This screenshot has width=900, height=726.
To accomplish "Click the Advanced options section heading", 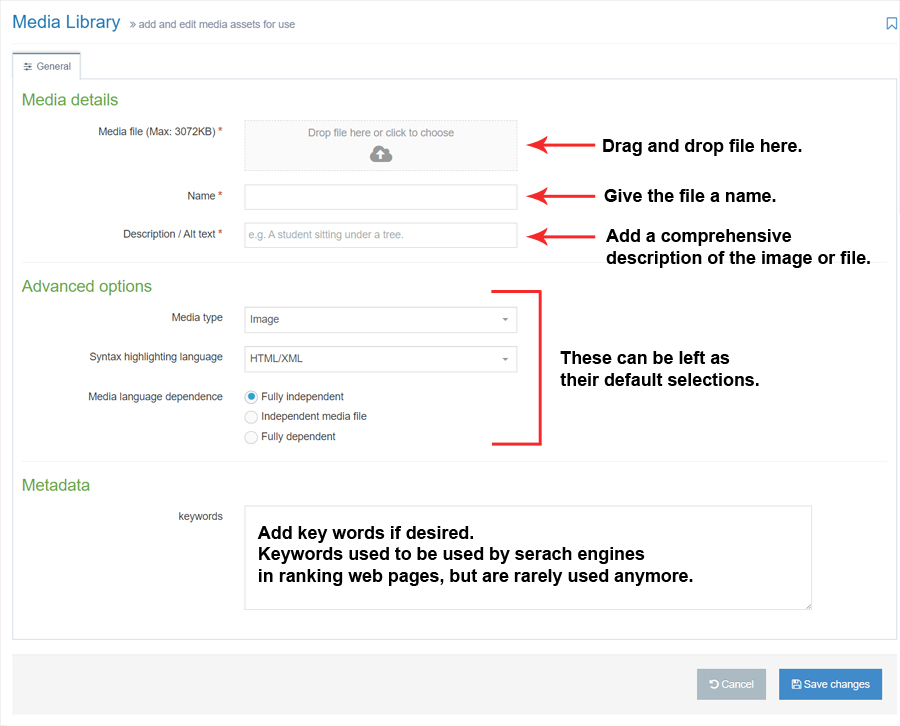I will point(87,286).
